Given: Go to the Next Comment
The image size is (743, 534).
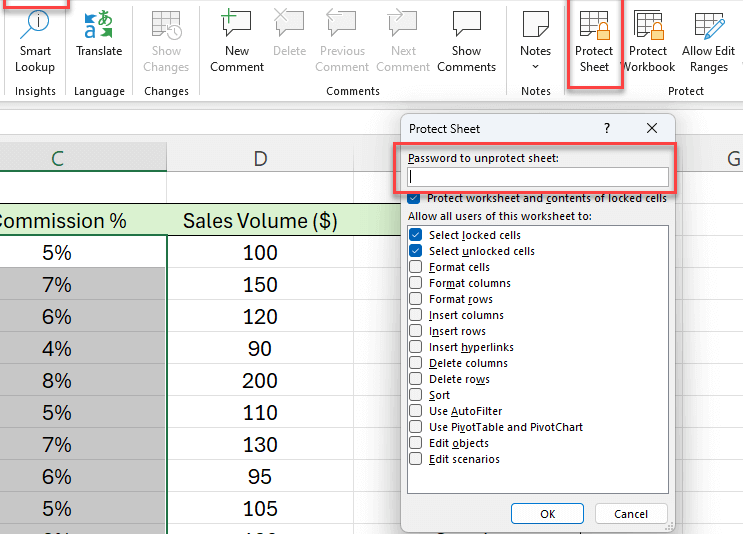Looking at the screenshot, I should pyautogui.click(x=403, y=41).
